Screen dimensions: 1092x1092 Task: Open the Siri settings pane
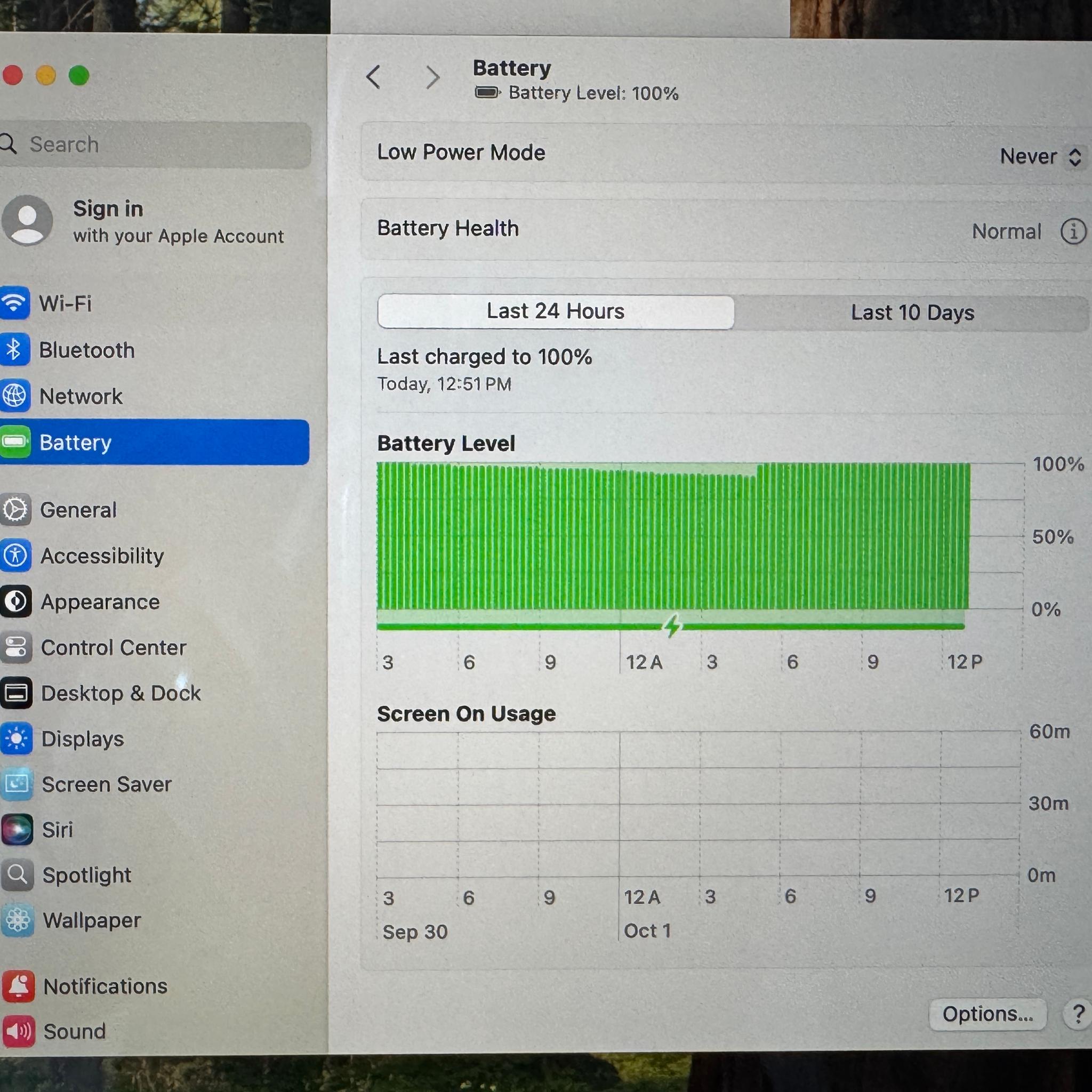154,829
